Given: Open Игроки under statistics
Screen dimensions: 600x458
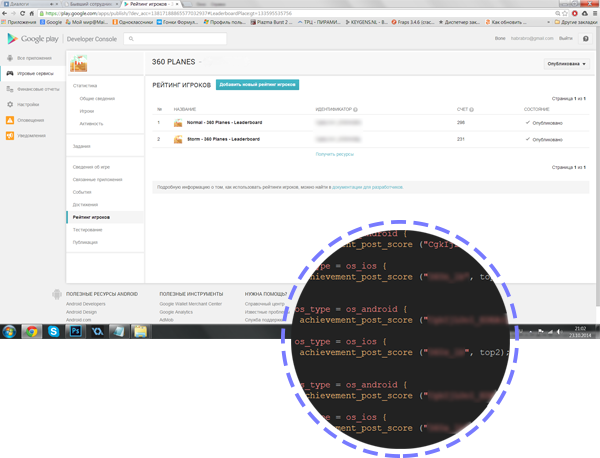Looking at the screenshot, I should (x=87, y=111).
